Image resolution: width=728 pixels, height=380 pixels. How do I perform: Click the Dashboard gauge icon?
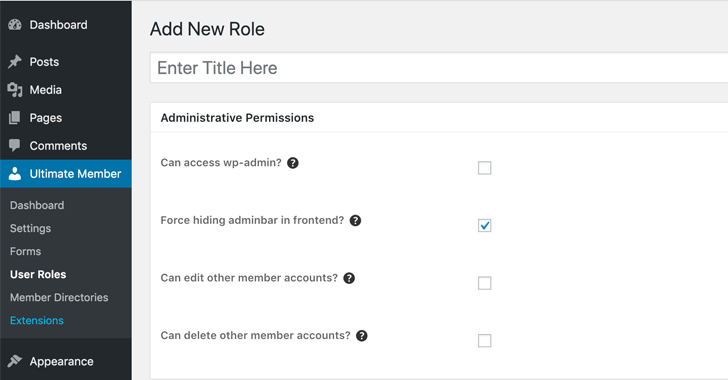[15, 25]
